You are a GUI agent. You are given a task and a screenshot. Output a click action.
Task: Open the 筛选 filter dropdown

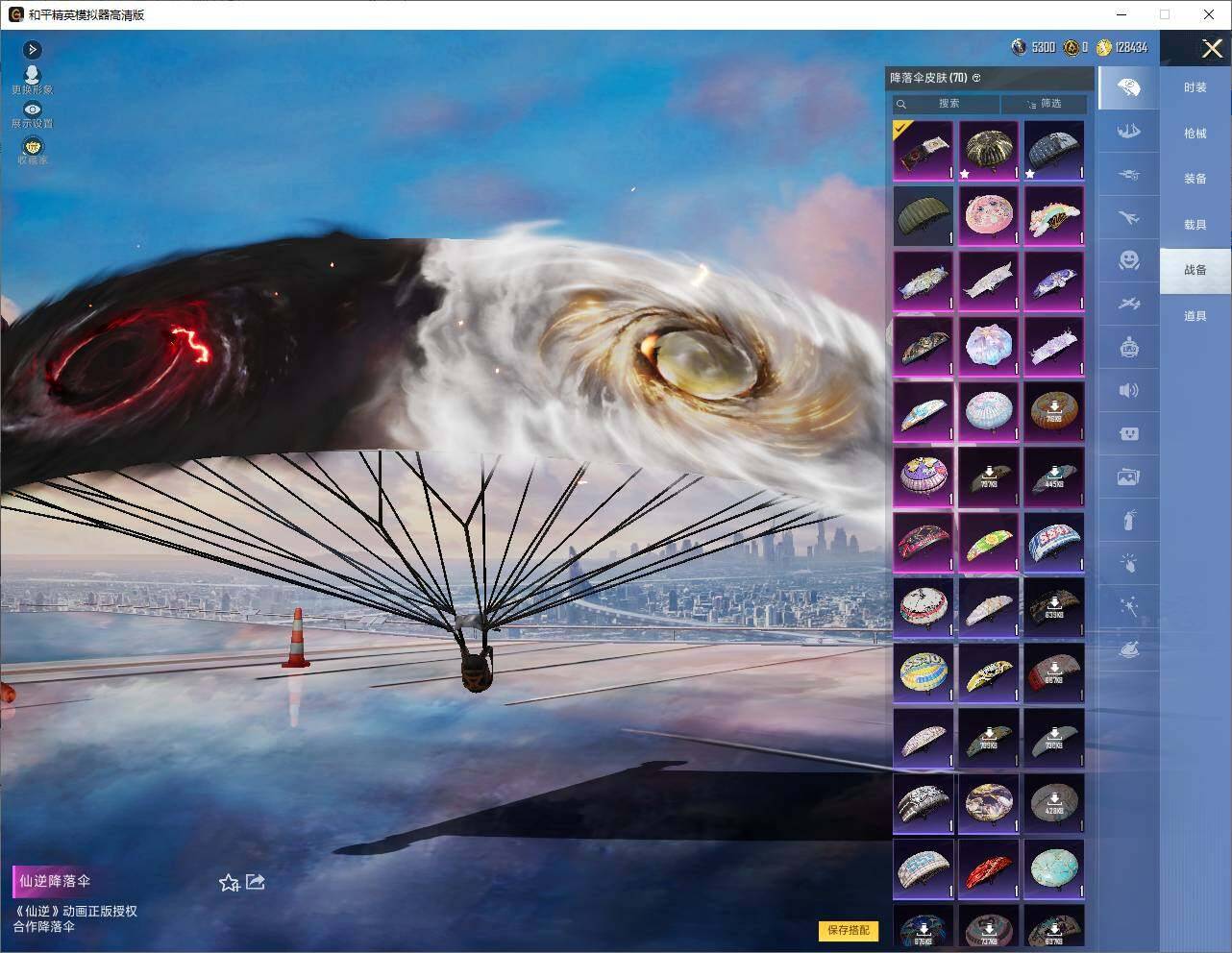pos(1044,104)
